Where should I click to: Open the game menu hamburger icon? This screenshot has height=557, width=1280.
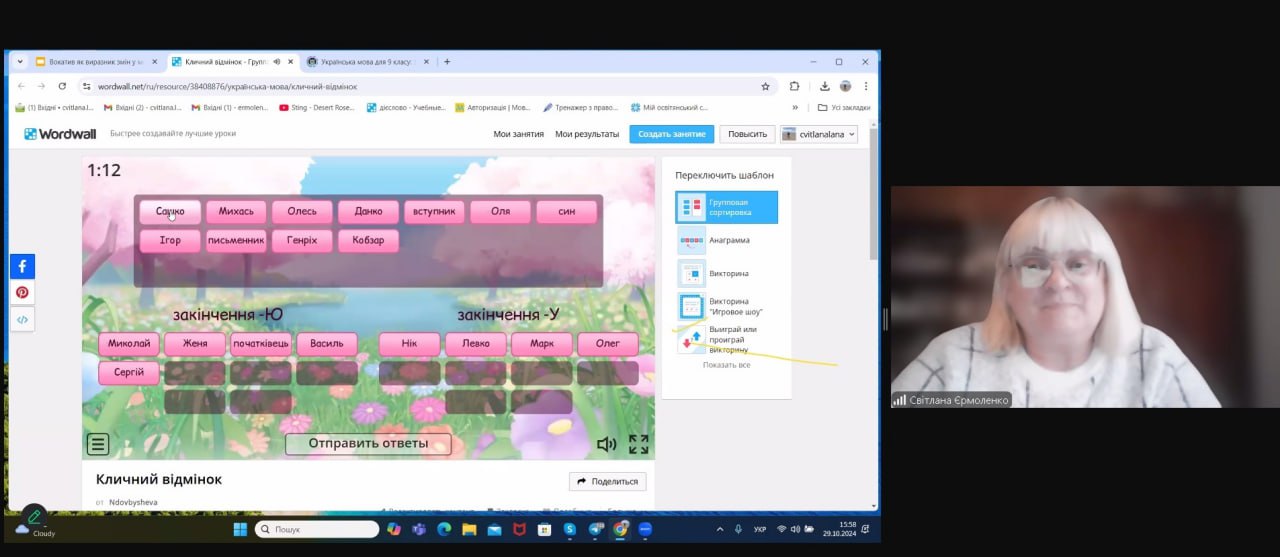click(98, 443)
